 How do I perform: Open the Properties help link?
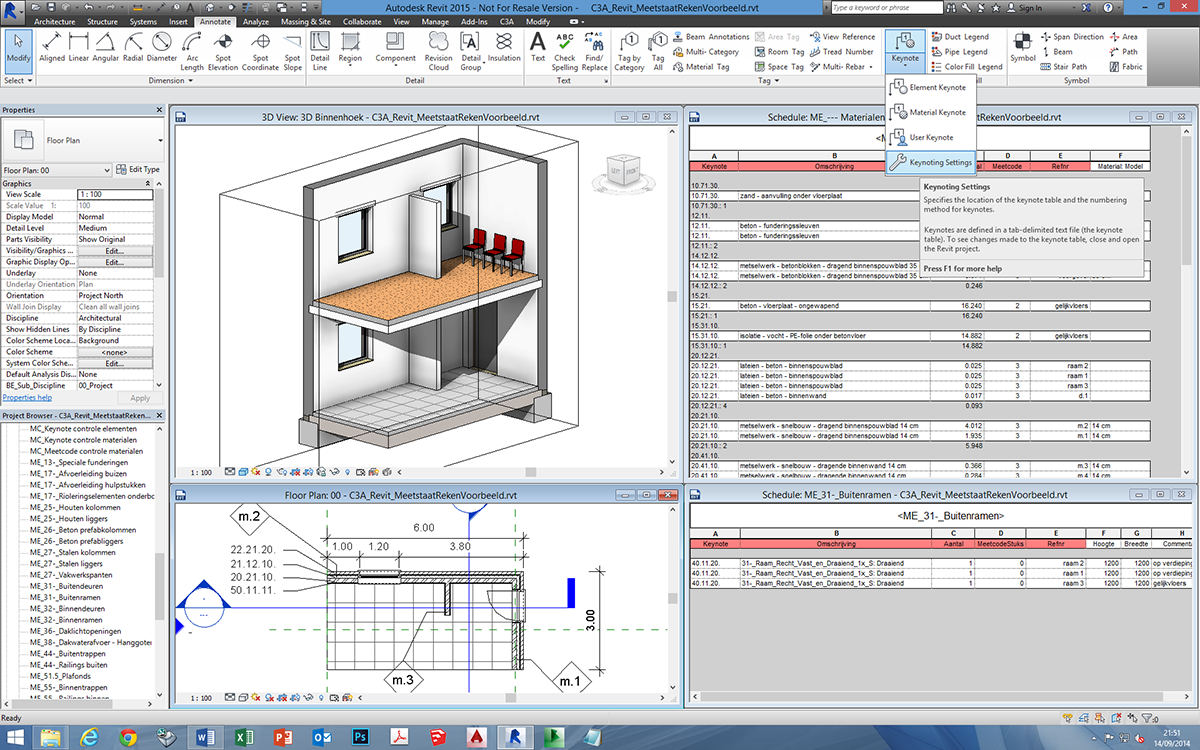(27, 398)
